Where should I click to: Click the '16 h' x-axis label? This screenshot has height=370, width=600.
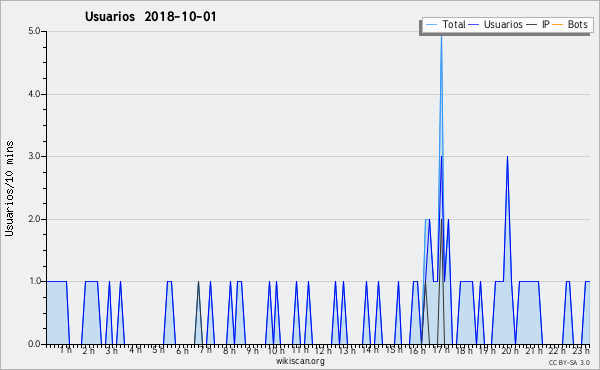pos(417,351)
